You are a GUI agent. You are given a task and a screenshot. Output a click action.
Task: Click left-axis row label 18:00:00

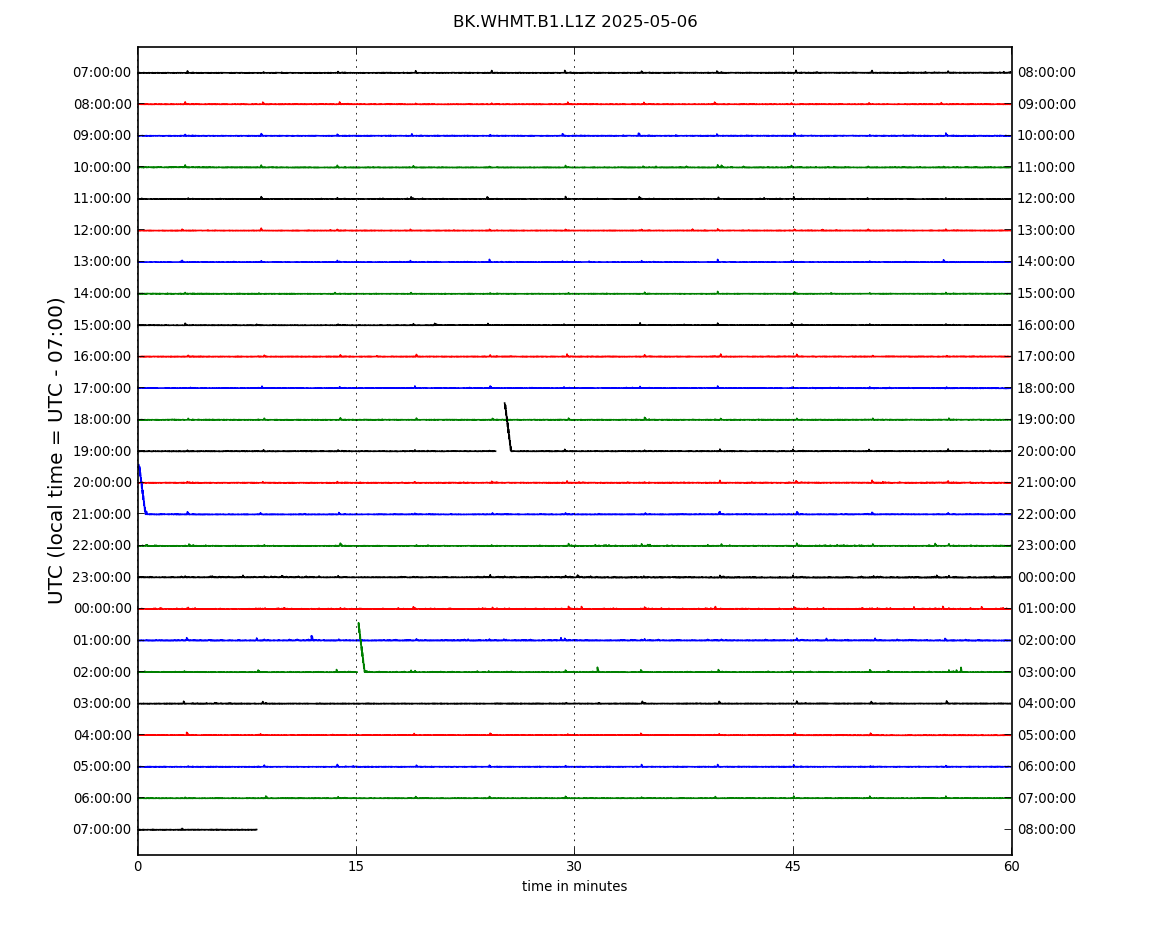(103, 420)
